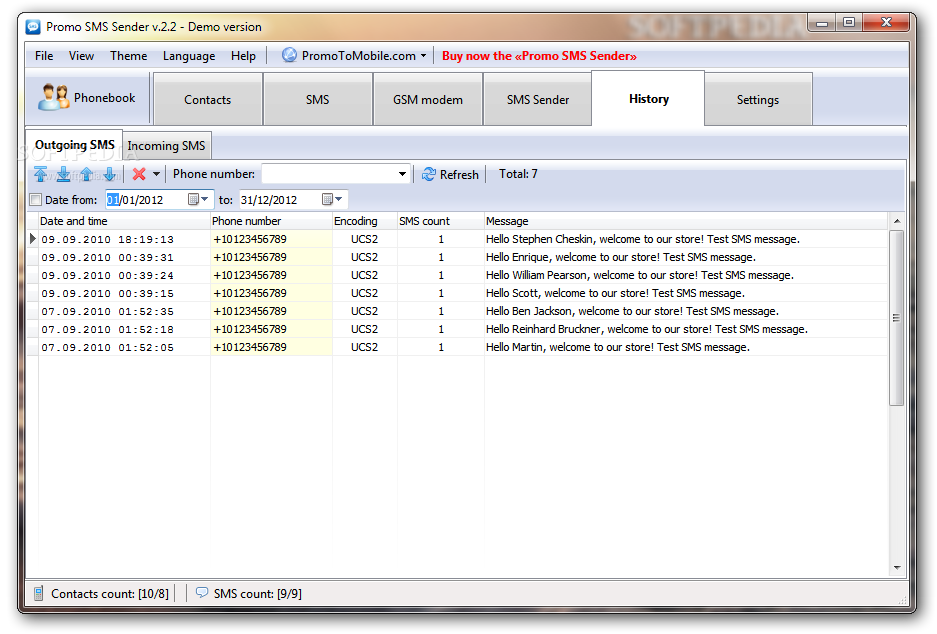Image resolution: width=937 pixels, height=634 pixels.
Task: Select the History tab
Action: [x=648, y=99]
